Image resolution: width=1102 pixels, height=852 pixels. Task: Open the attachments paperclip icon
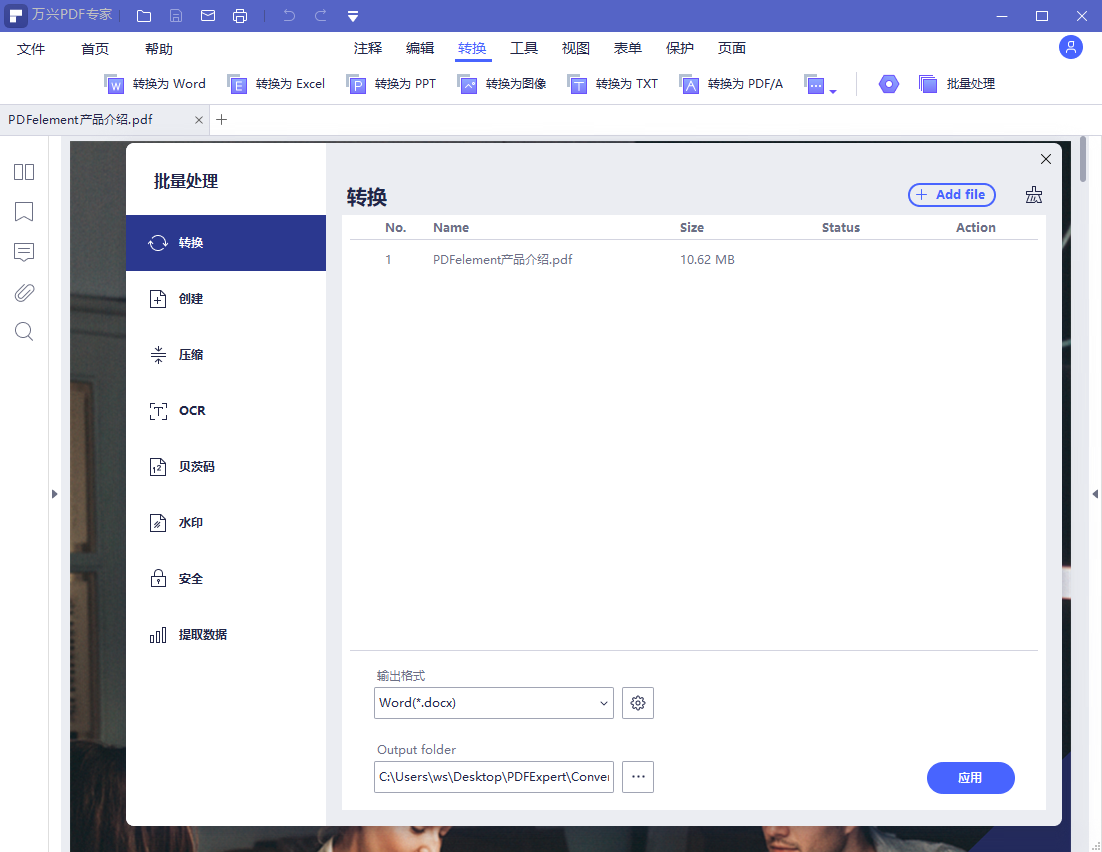[24, 292]
